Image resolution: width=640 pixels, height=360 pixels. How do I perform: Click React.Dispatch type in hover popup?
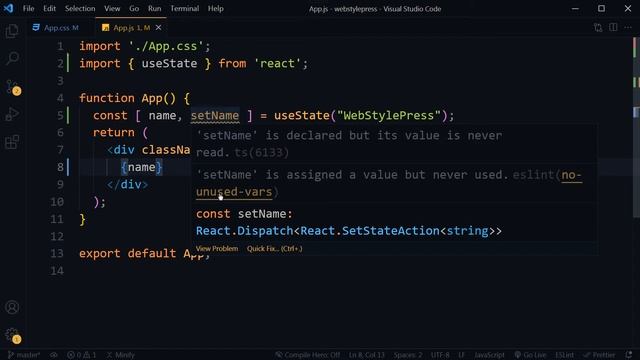point(244,231)
